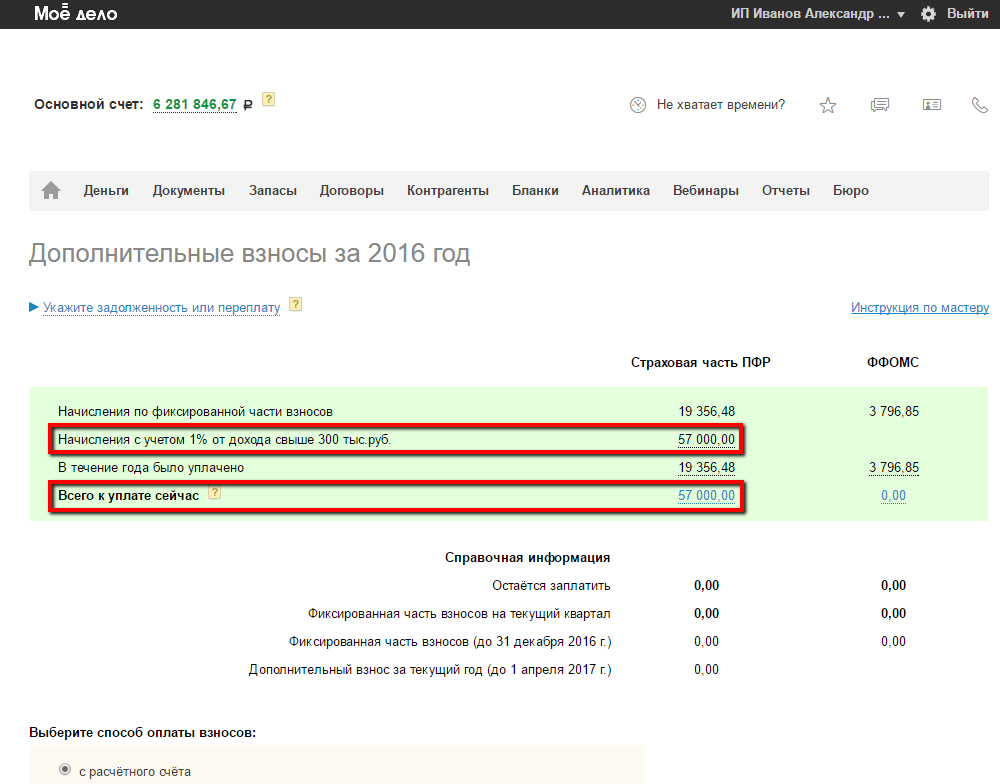Click the phone call icon
The width and height of the screenshot is (1000, 784).
[x=980, y=105]
